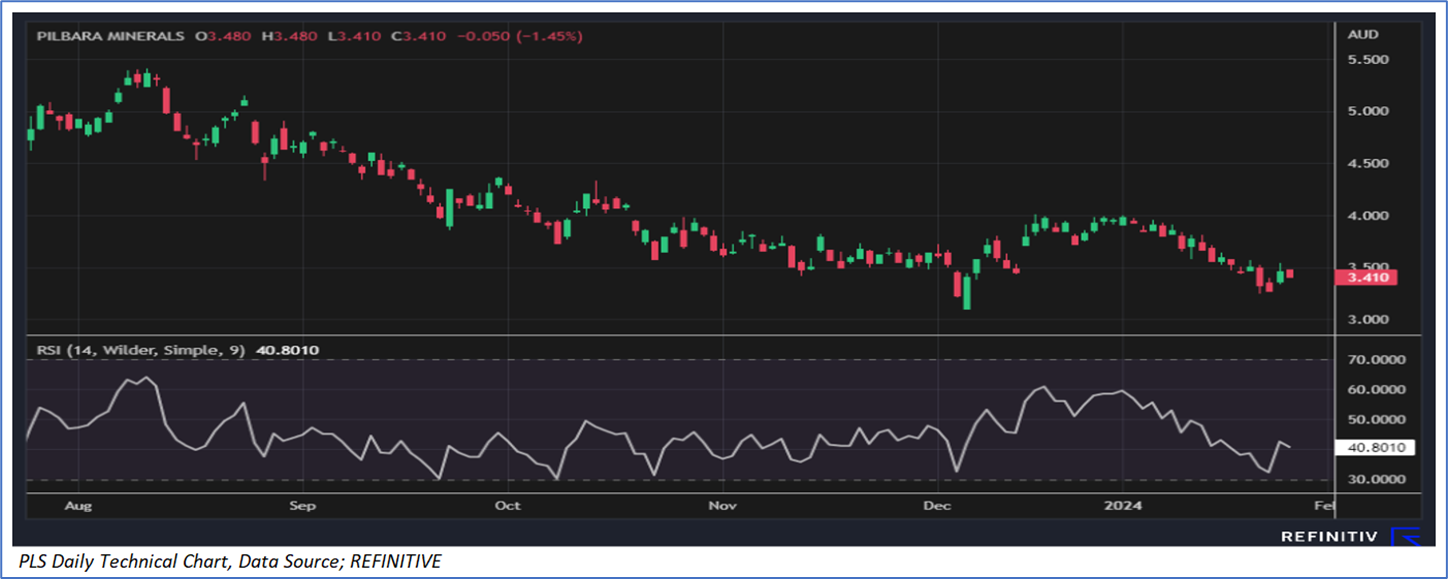Click the white 40.8010 RSI value tag
Image resolution: width=1448 pixels, height=579 pixels.
pyautogui.click(x=1375, y=448)
